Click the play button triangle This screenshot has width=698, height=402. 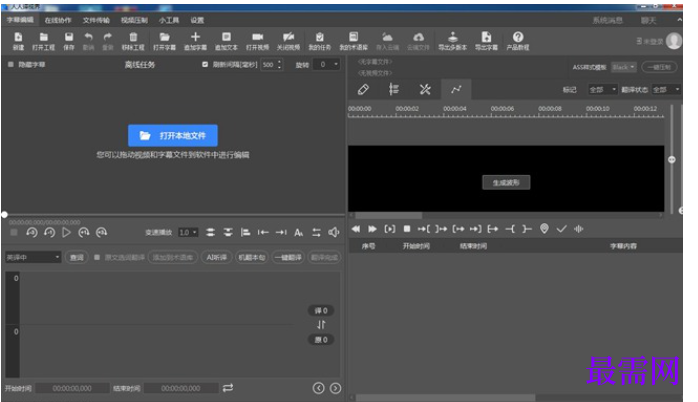click(66, 232)
